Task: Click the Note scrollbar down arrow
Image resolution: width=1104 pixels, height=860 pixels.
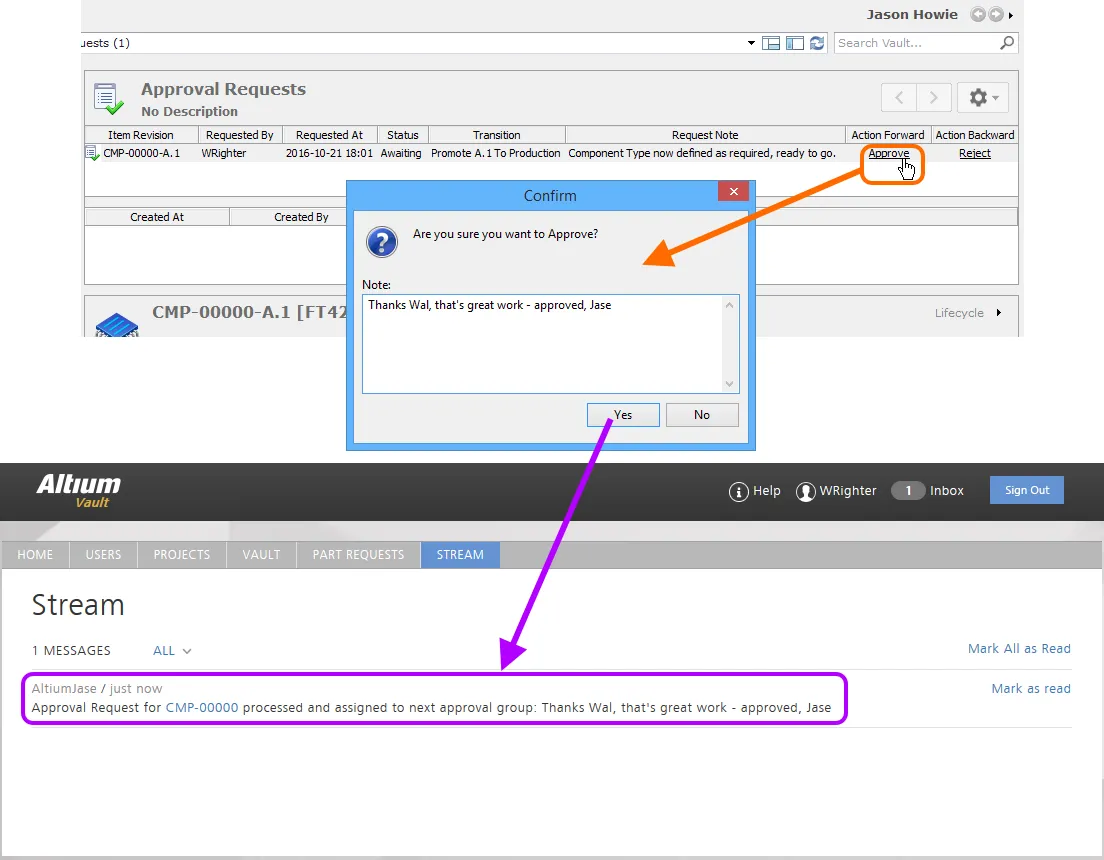Action: click(729, 384)
